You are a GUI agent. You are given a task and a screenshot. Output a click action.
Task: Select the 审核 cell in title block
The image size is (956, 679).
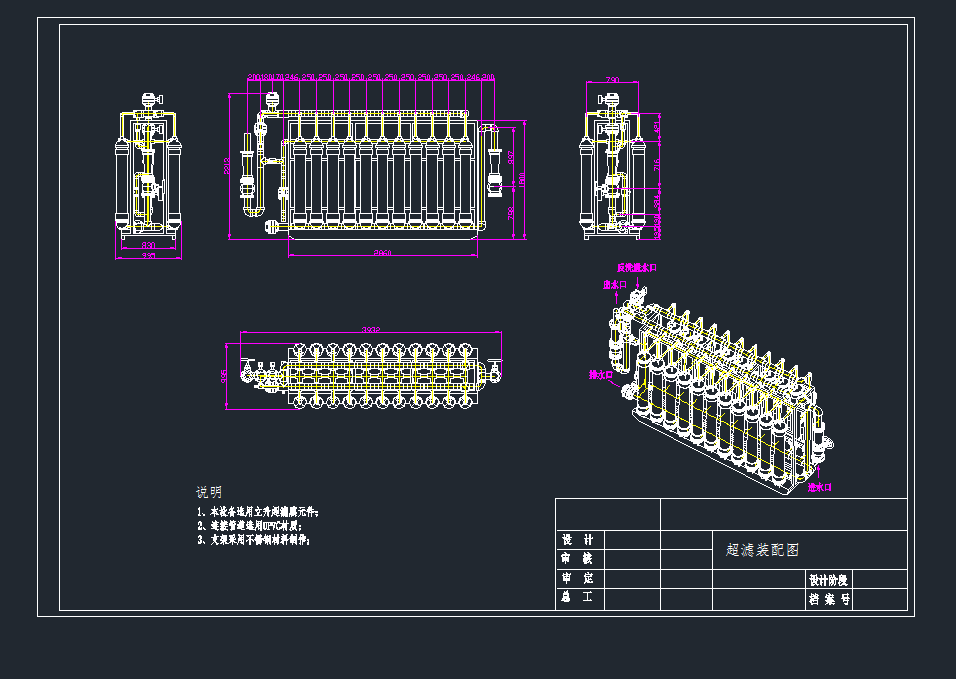(x=579, y=559)
